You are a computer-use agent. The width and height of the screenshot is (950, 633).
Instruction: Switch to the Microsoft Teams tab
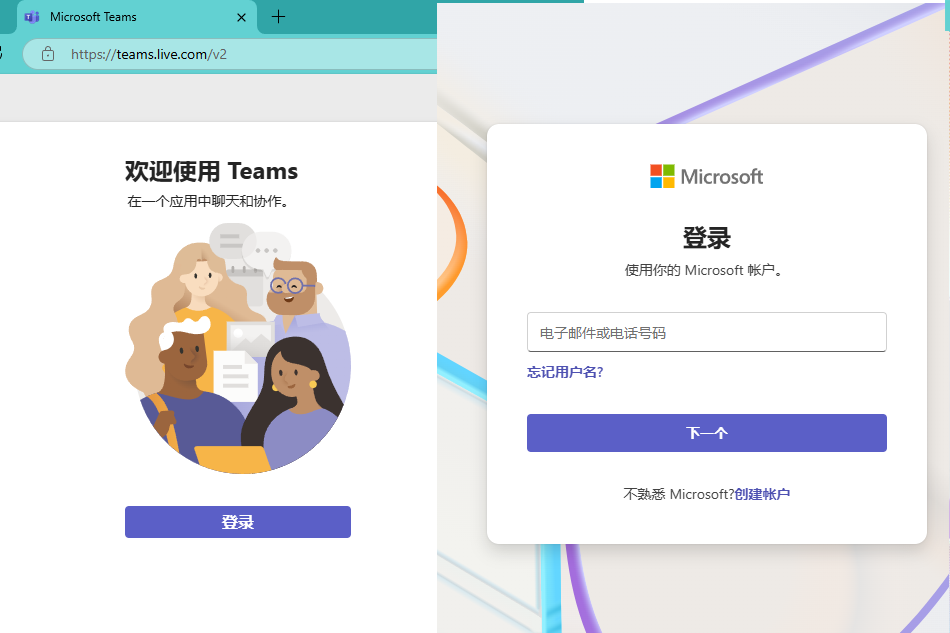[137, 17]
